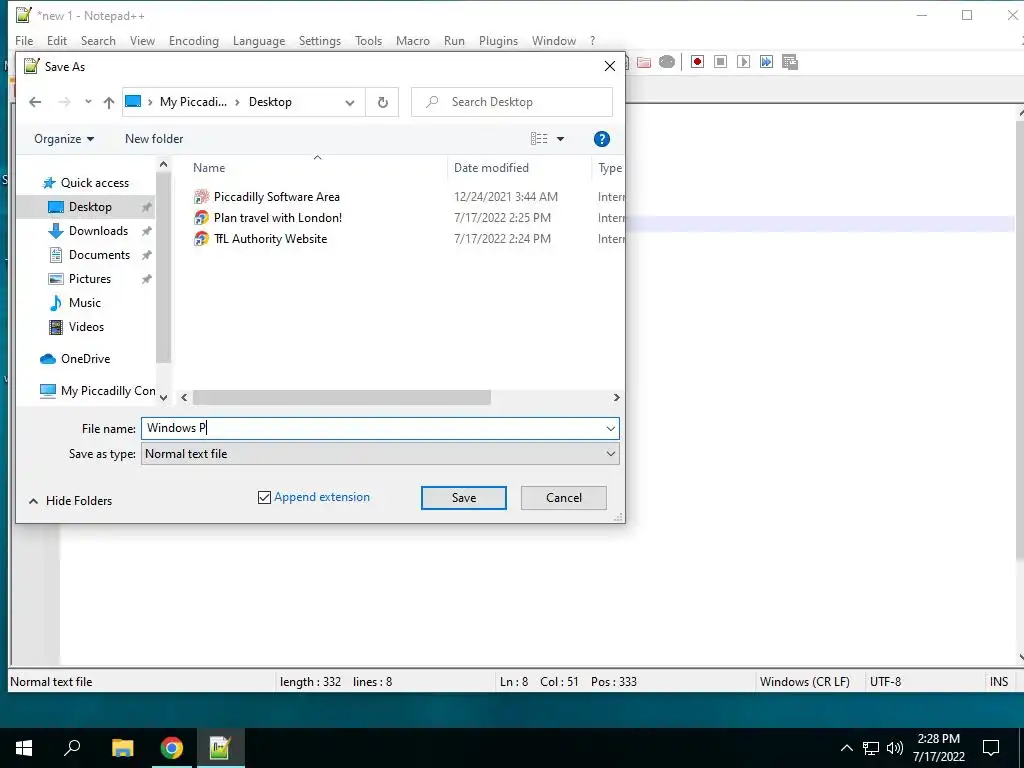
Task: Select Pictures in navigation pane
Action: point(90,279)
